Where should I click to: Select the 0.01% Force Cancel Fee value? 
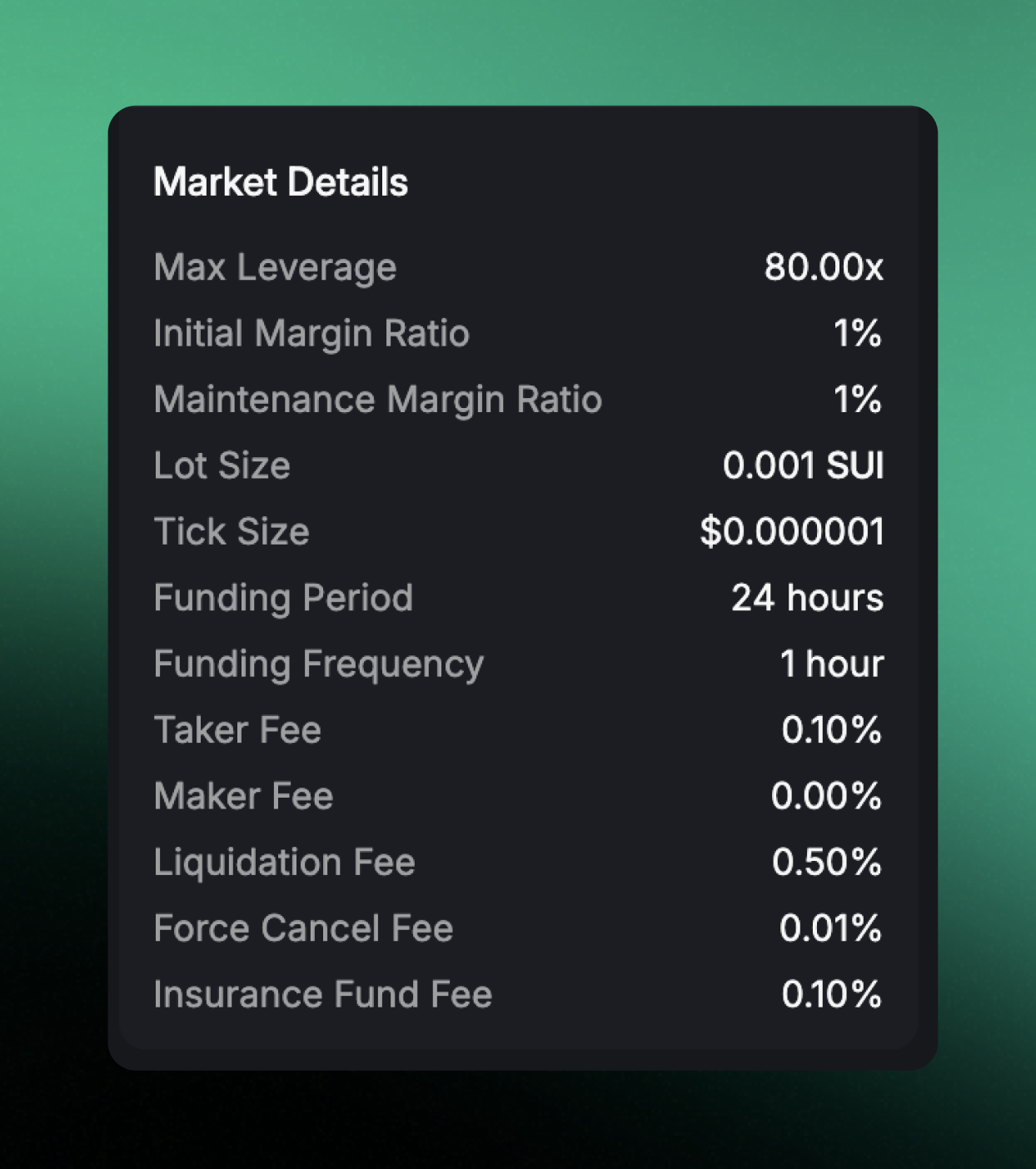(x=829, y=928)
